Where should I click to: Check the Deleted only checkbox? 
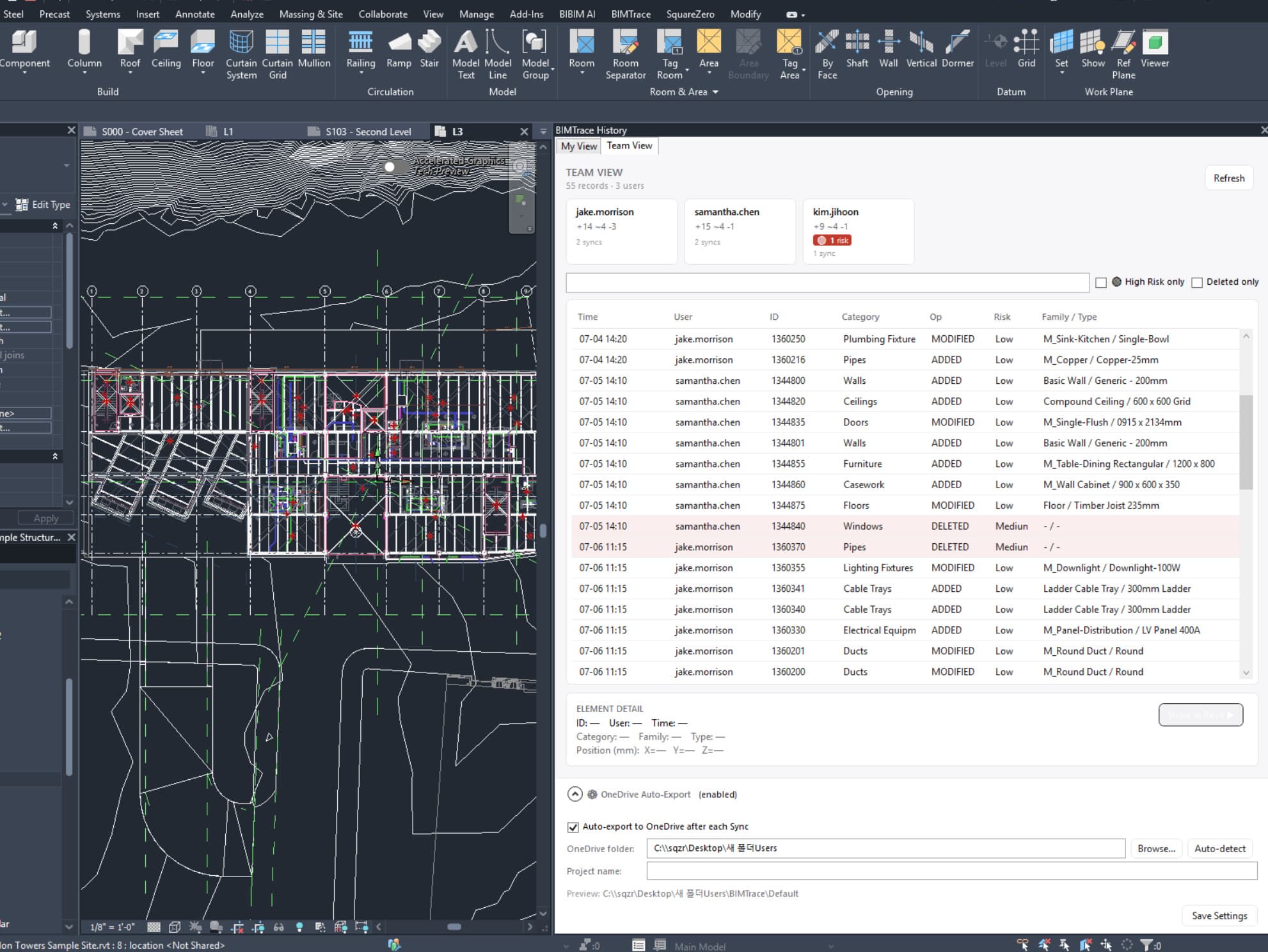(x=1197, y=282)
